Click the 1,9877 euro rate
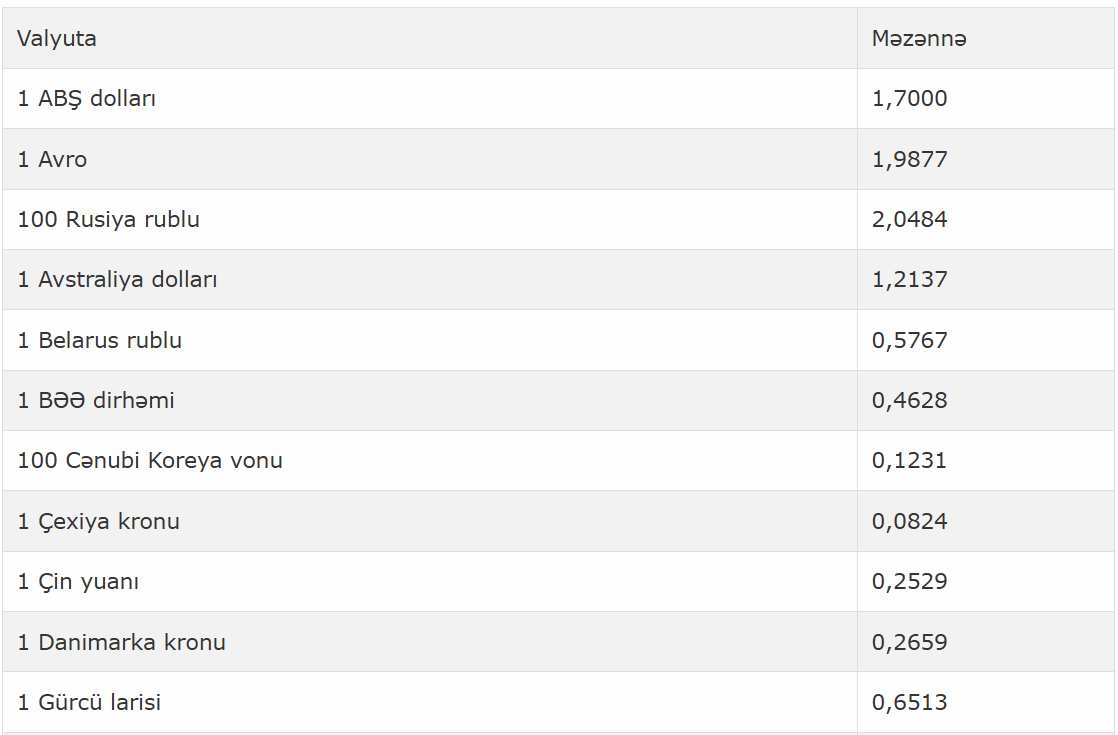Image resolution: width=1118 pixels, height=735 pixels. click(x=910, y=159)
